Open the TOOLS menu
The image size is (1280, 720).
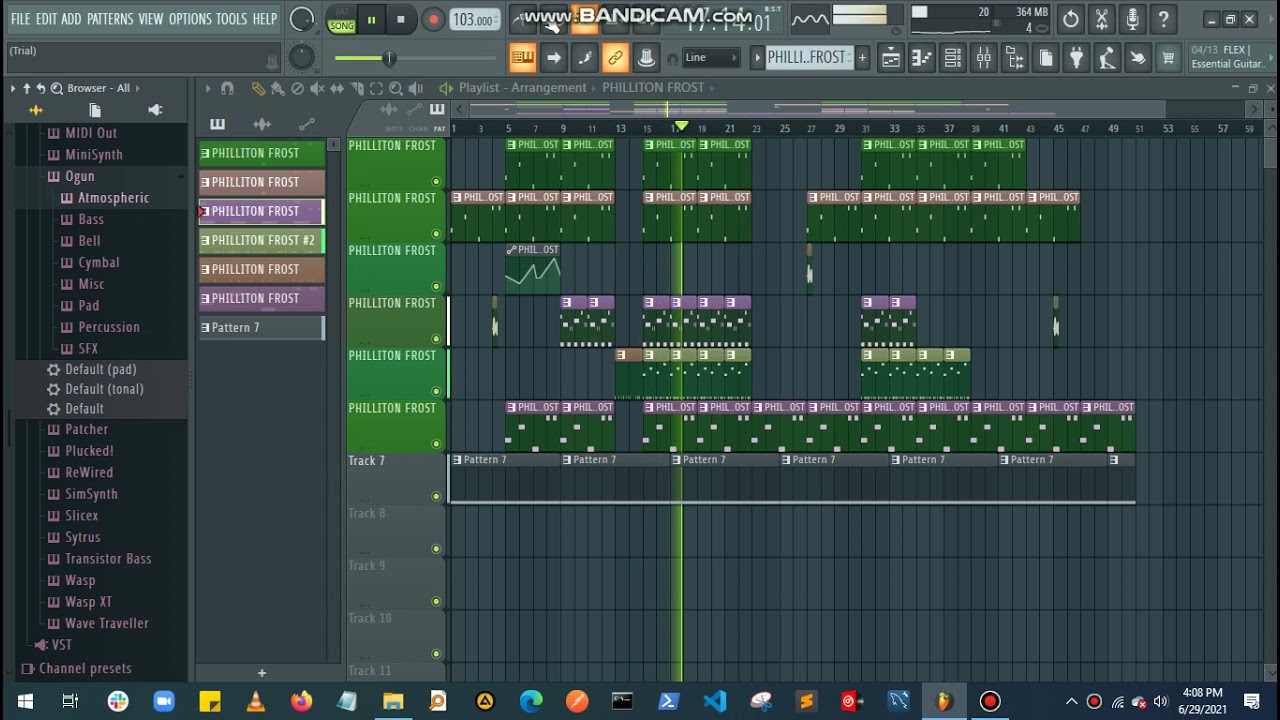(x=231, y=19)
